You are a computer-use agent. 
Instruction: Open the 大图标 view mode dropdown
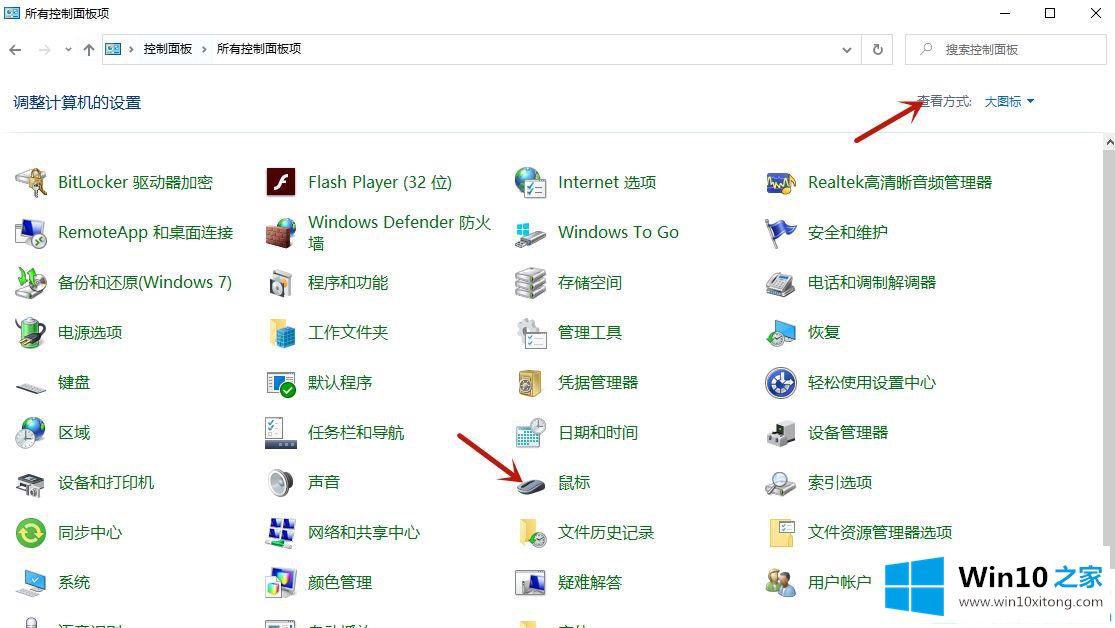pos(1009,102)
